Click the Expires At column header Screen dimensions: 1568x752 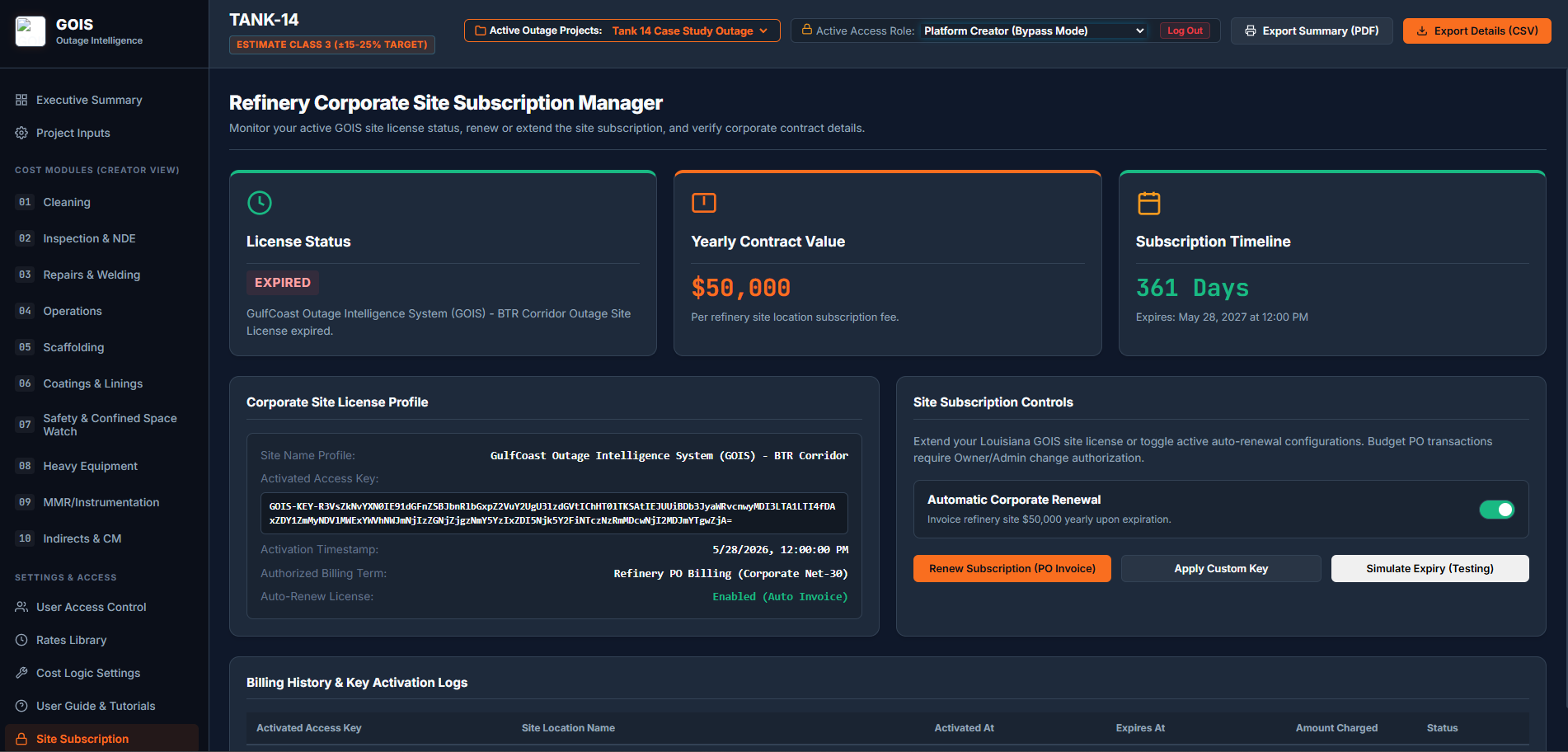pos(1140,728)
